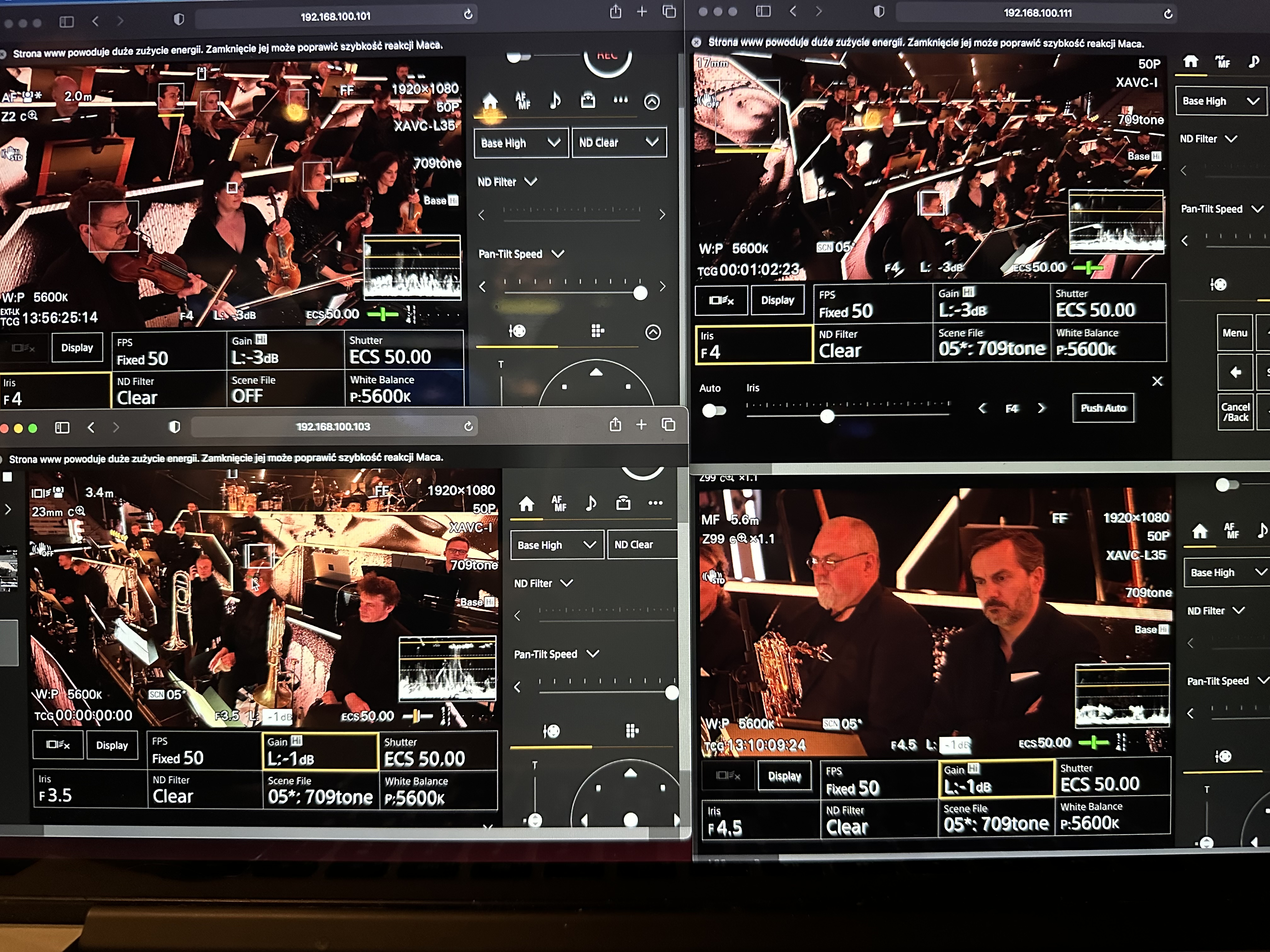Screen dimensions: 1270x952
Task: Toggle the switch at top of bottom-right camera
Action: pyautogui.click(x=1226, y=485)
